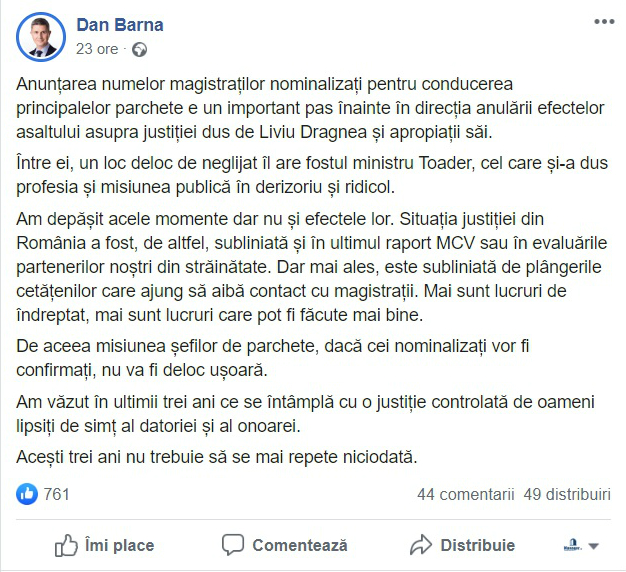Like the post using Îmi place label
This screenshot has width=626, height=572.
119,545
